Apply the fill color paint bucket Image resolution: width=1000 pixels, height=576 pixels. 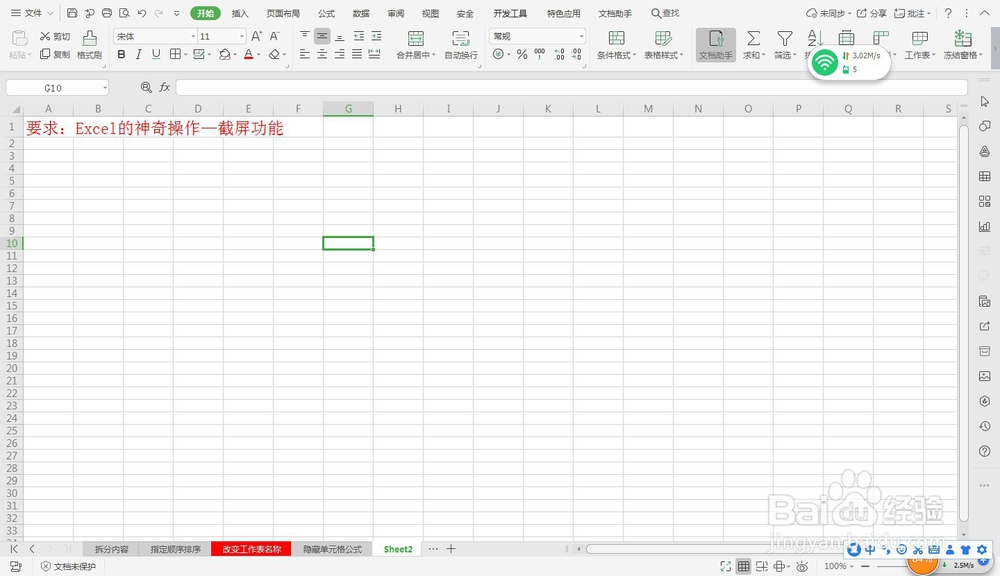point(224,54)
